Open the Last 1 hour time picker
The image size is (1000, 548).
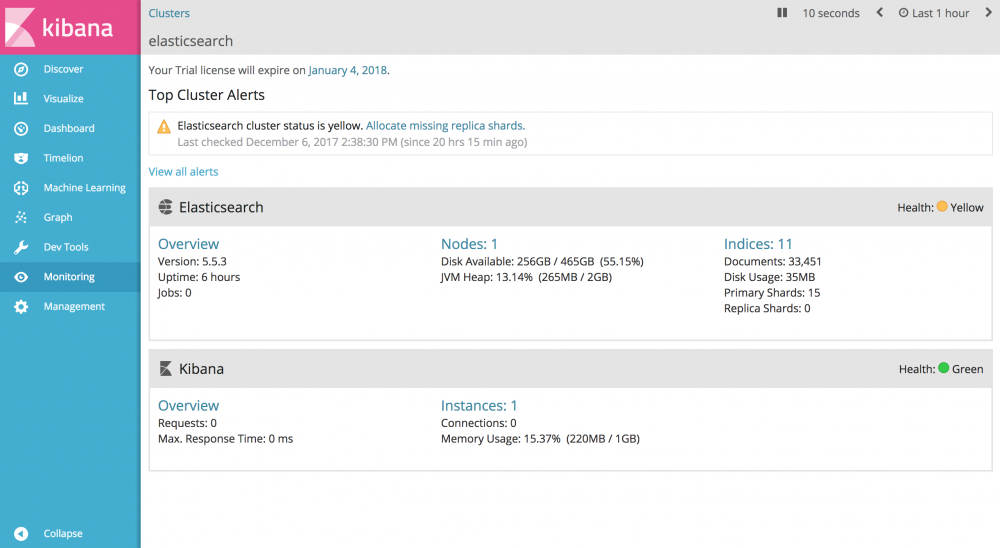click(934, 13)
